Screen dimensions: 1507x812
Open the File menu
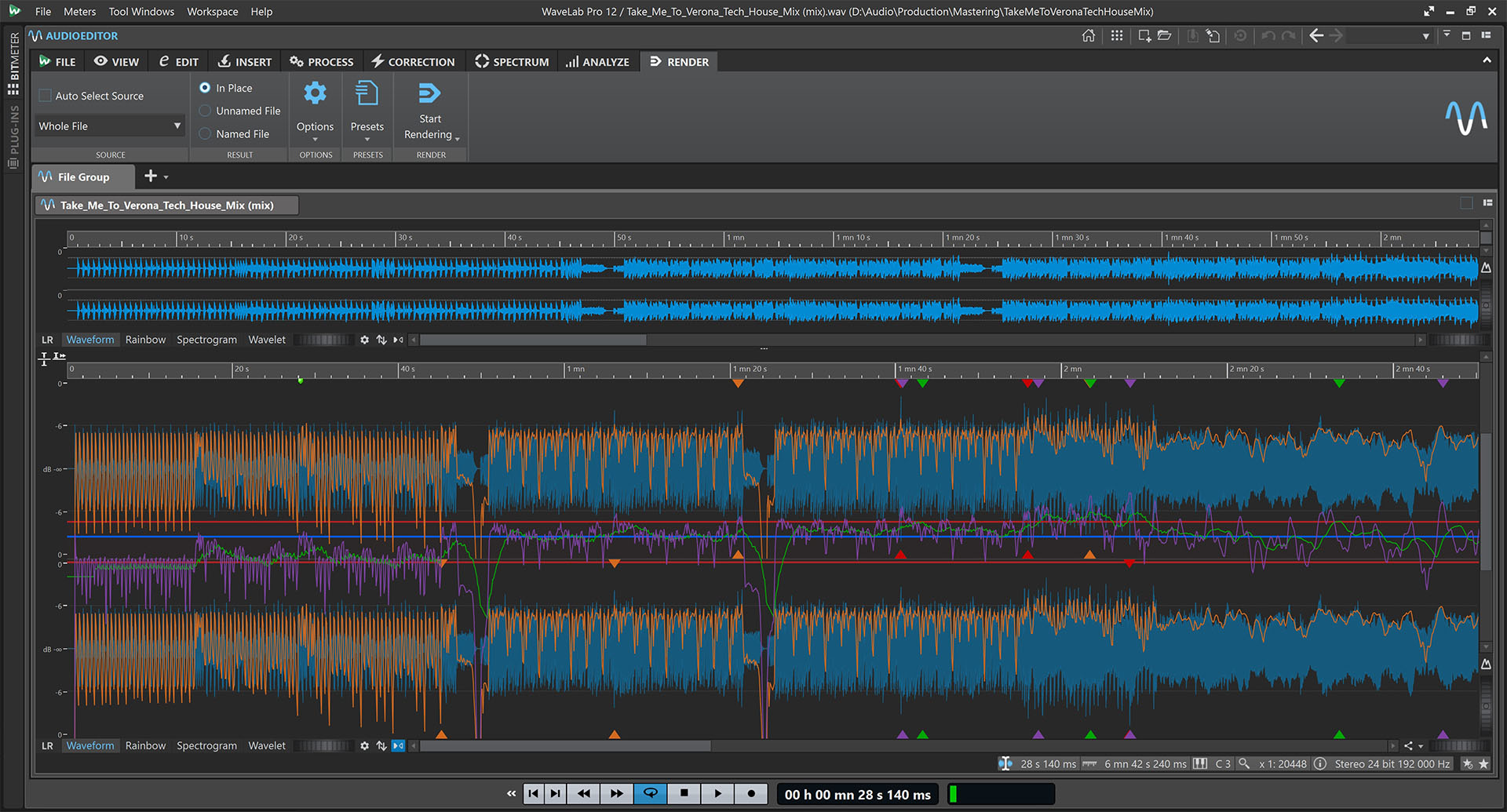[43, 12]
